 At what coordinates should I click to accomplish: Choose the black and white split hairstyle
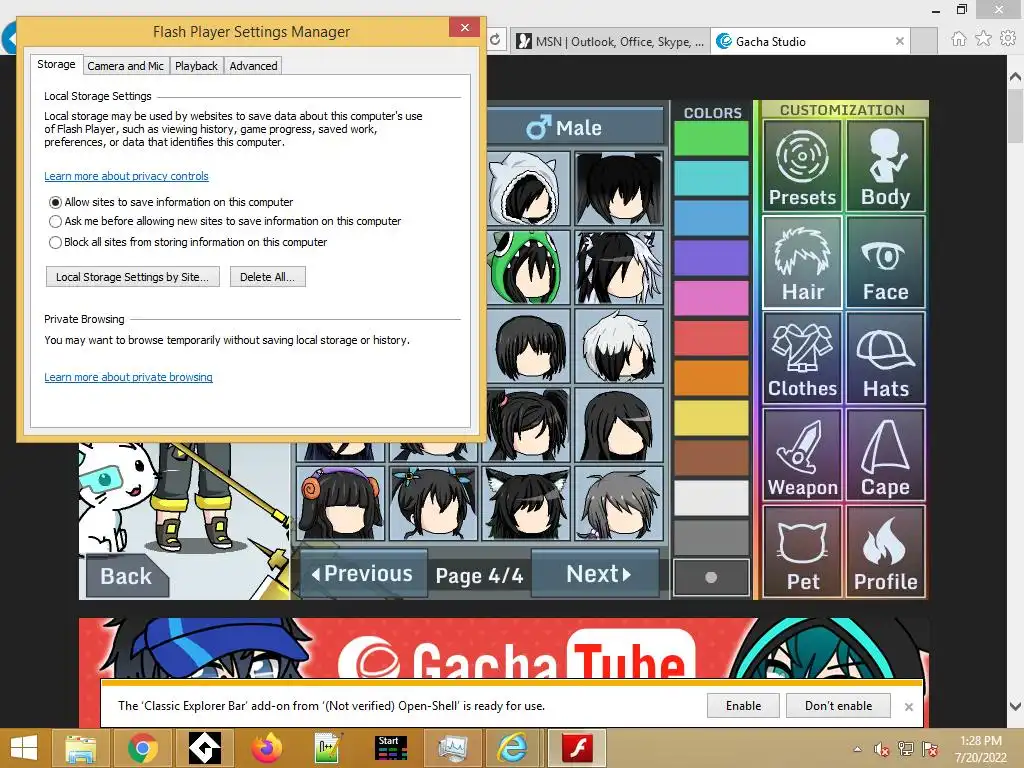click(x=619, y=267)
